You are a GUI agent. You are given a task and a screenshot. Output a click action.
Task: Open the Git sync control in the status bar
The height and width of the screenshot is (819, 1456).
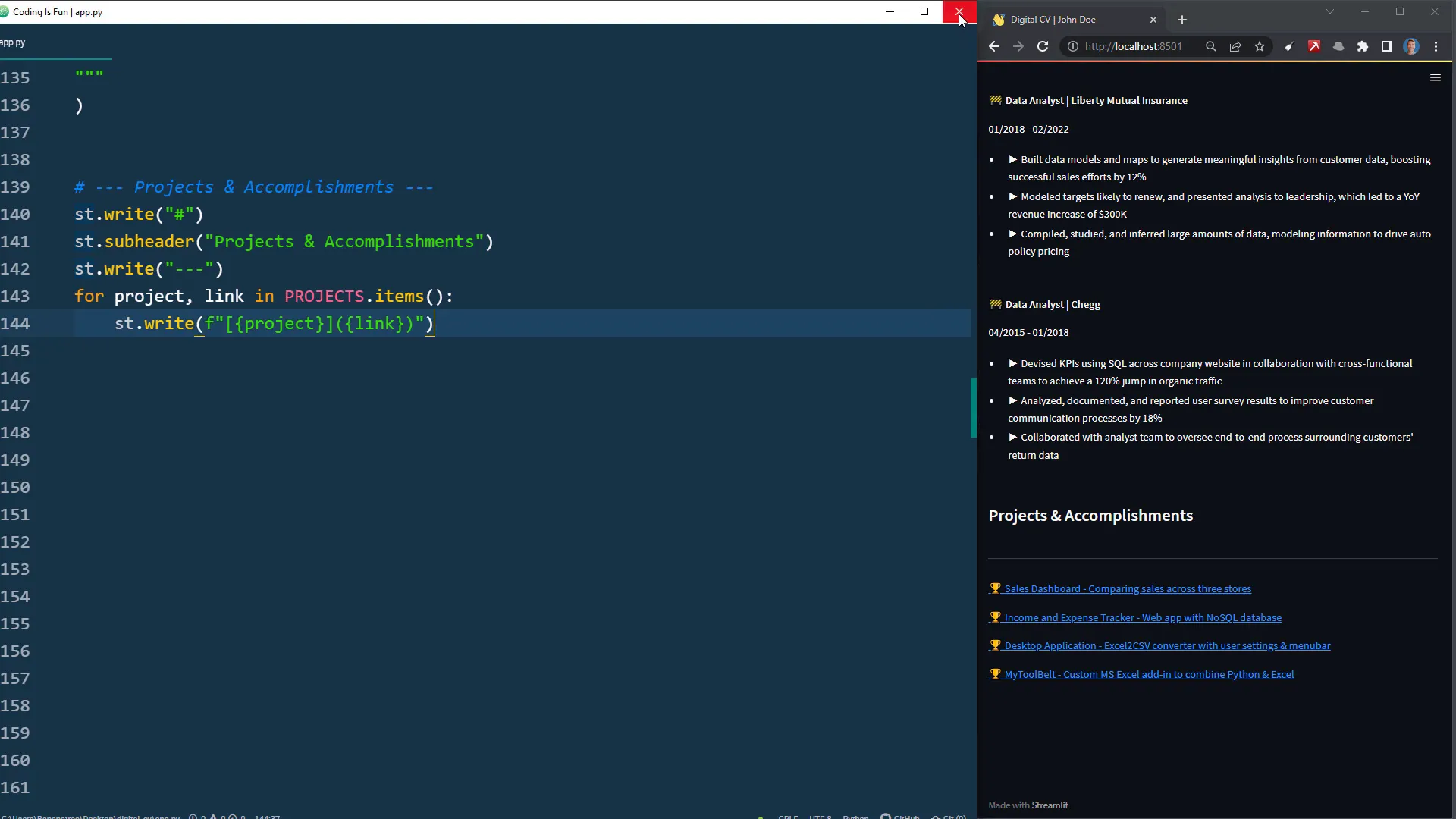(x=949, y=817)
